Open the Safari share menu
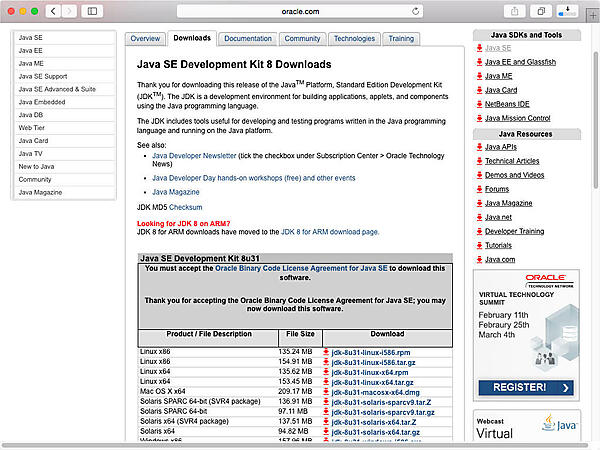The height and width of the screenshot is (450, 600). pos(515,11)
